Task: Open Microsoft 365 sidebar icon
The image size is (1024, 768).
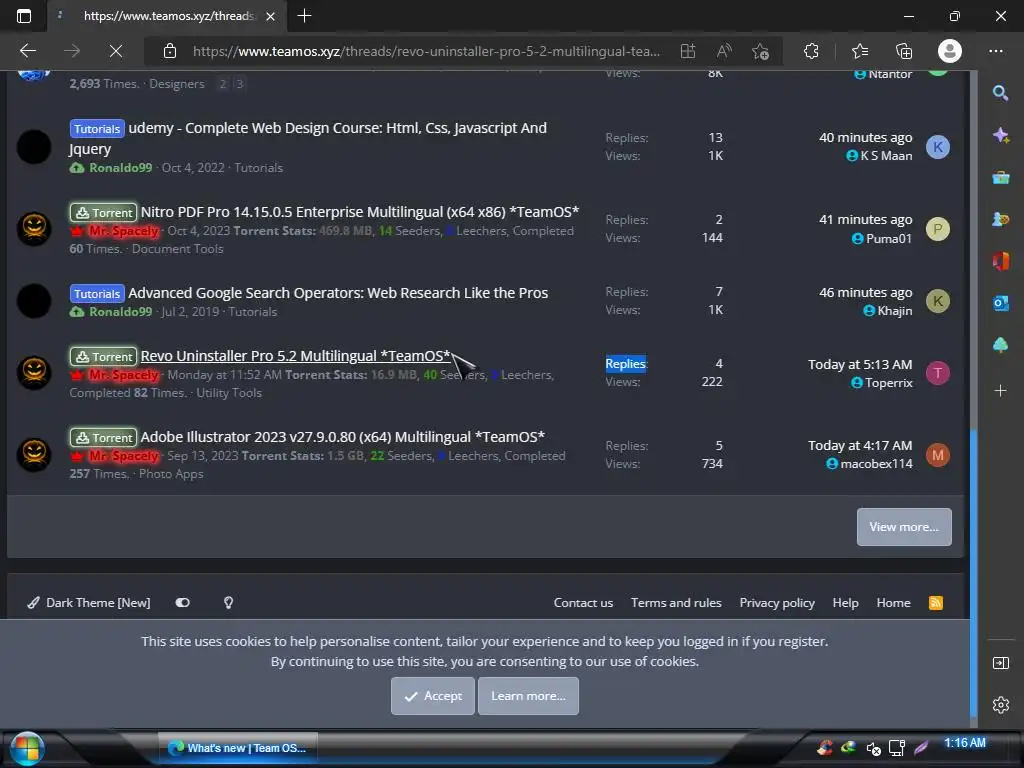Action: click(x=1000, y=261)
